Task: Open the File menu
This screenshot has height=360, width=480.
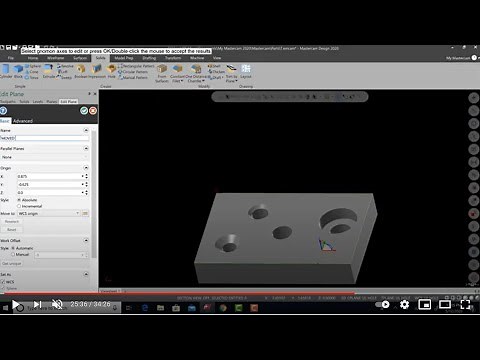Action: coord(11,58)
